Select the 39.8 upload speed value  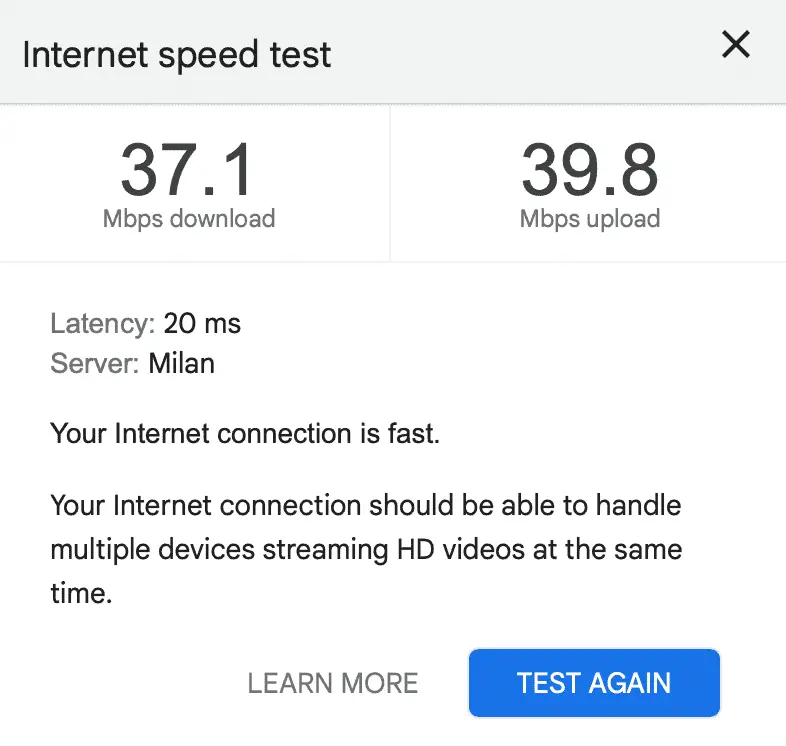pos(590,169)
